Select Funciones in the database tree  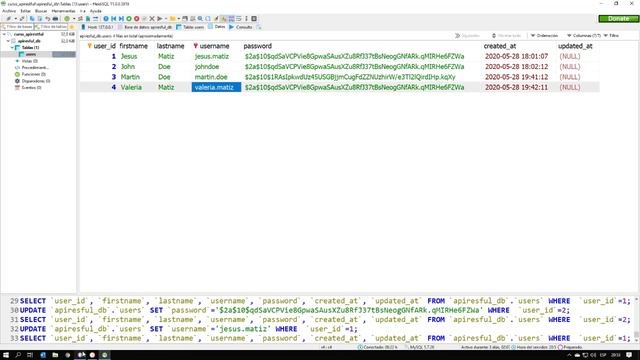33,74
